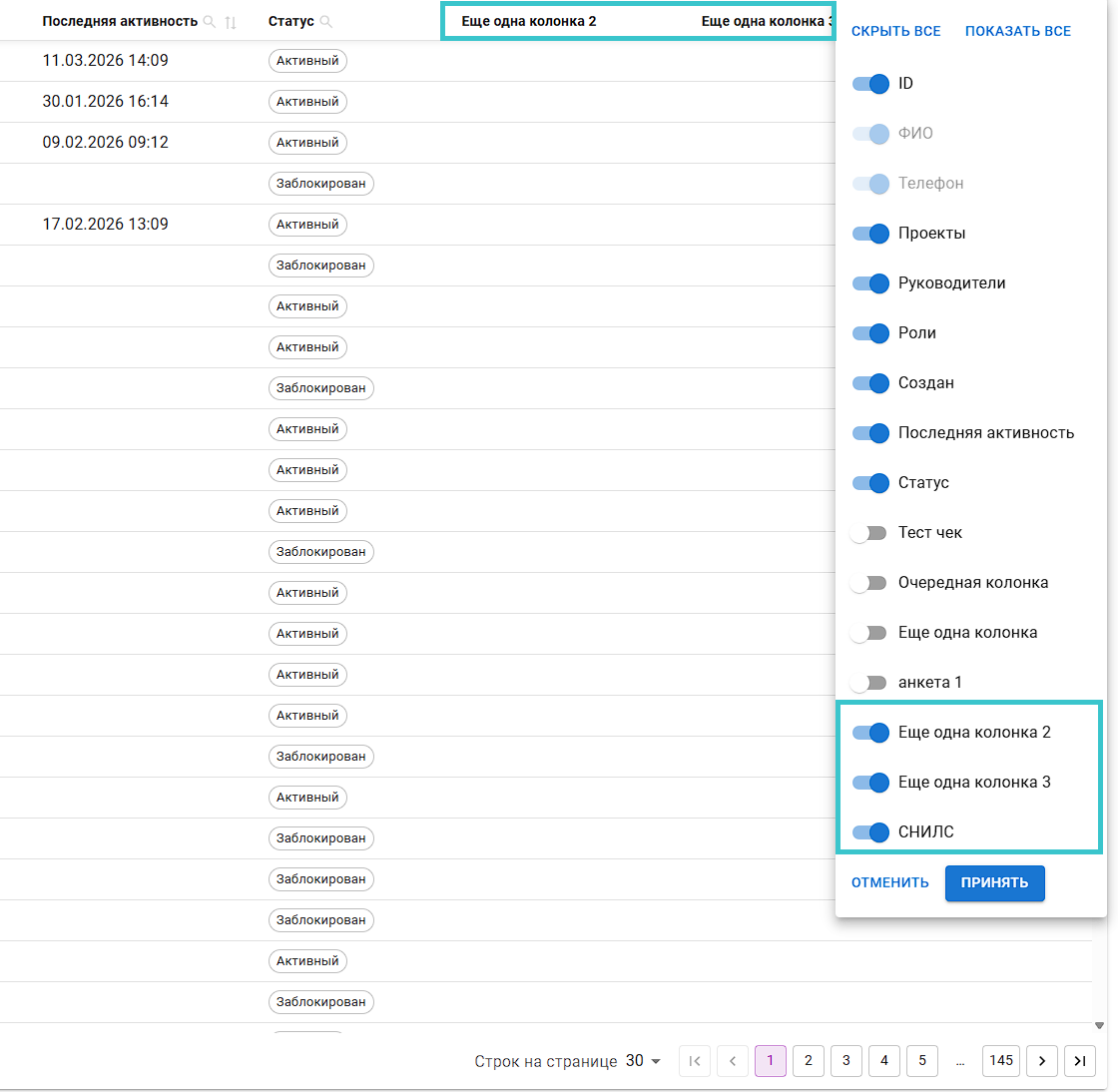Click ОТМЕНИТЬ to cancel column changes
The width and height of the screenshot is (1118, 1092).
[x=889, y=882]
